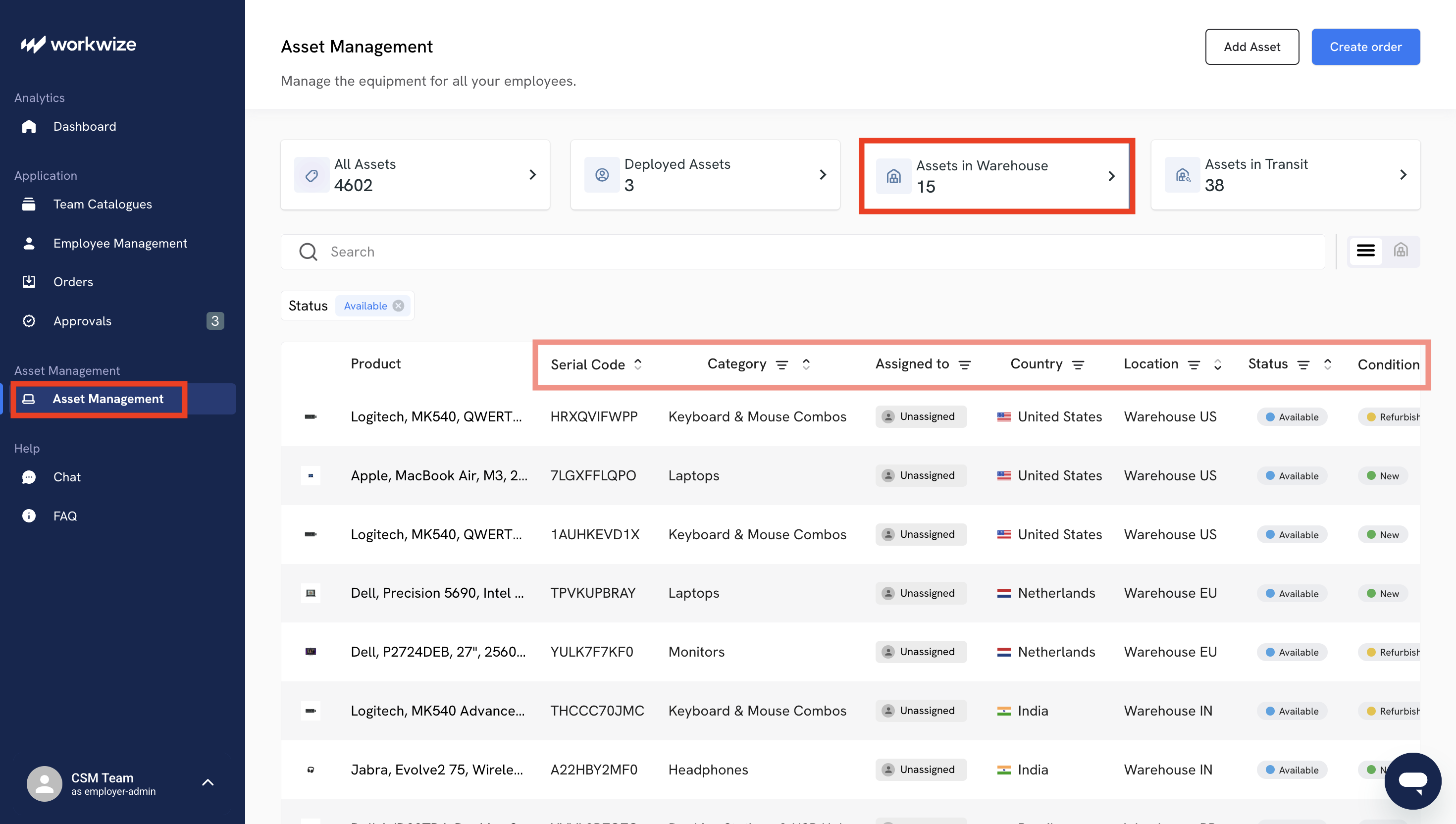Open Deployed Assets card chevron
The image size is (1456, 824).
coord(823,175)
